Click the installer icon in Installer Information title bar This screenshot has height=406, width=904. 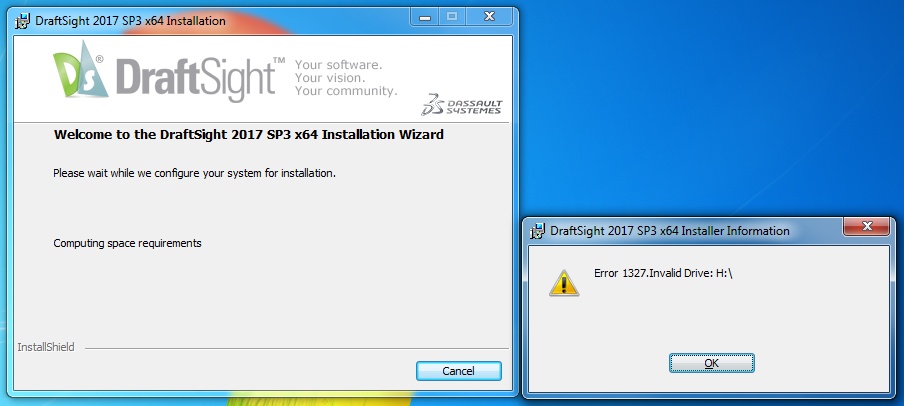pos(537,231)
